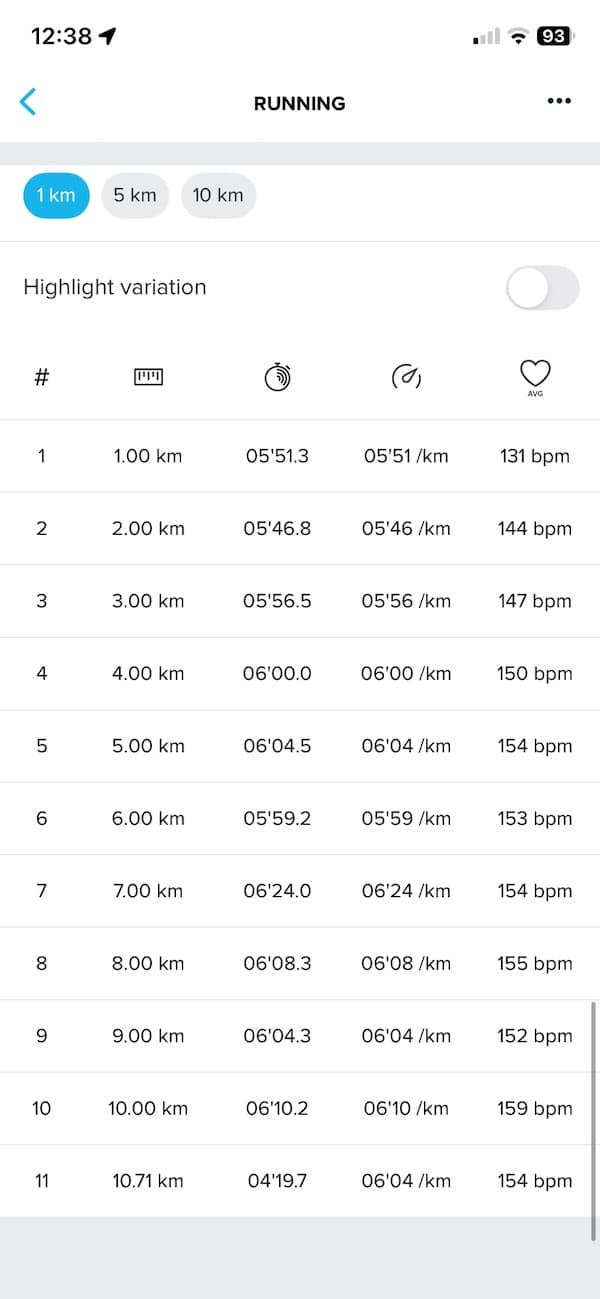Screen dimensions: 600x1299
Task: Tap the location arrow in status bar
Action: click(x=108, y=36)
